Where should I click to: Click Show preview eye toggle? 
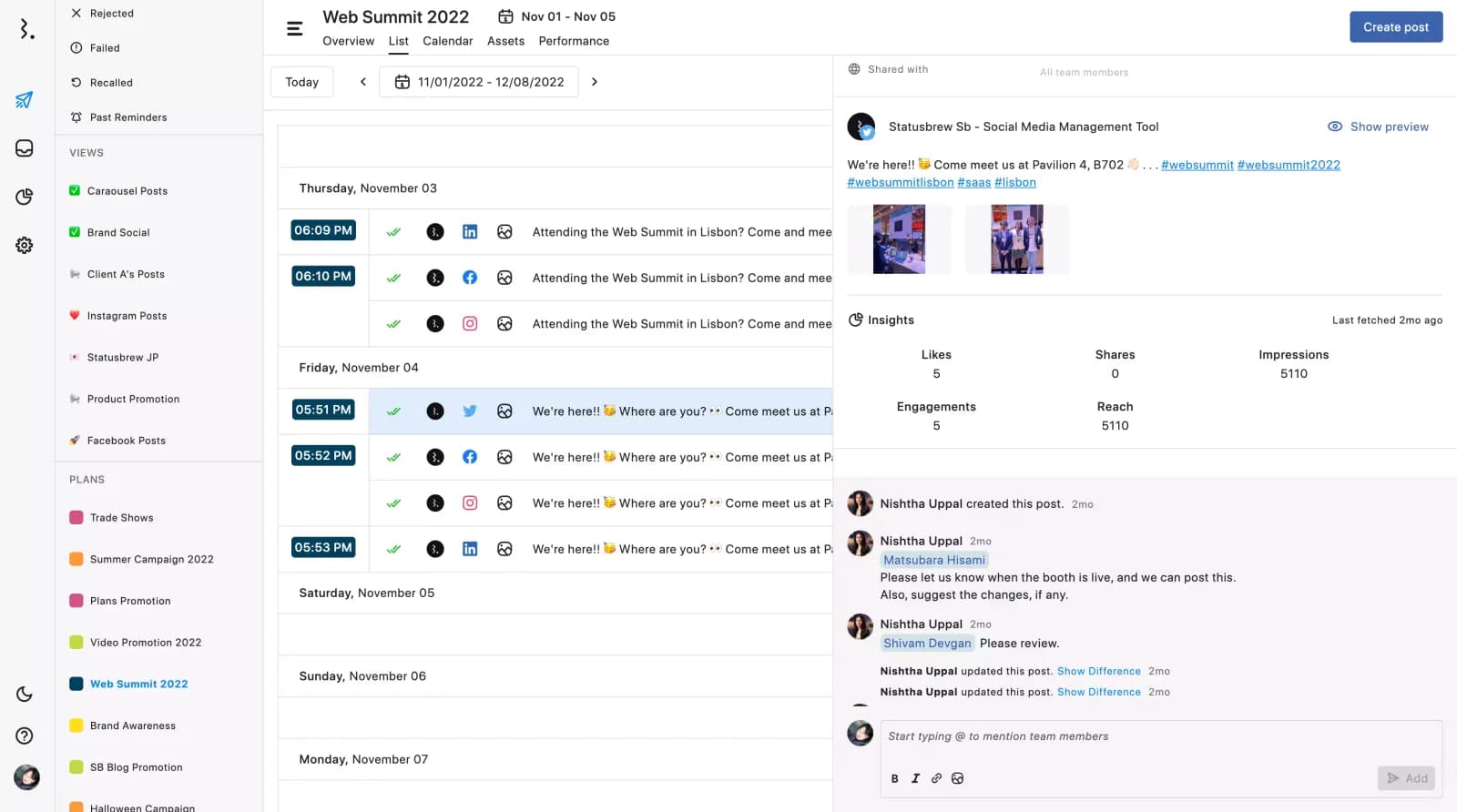tap(1378, 127)
